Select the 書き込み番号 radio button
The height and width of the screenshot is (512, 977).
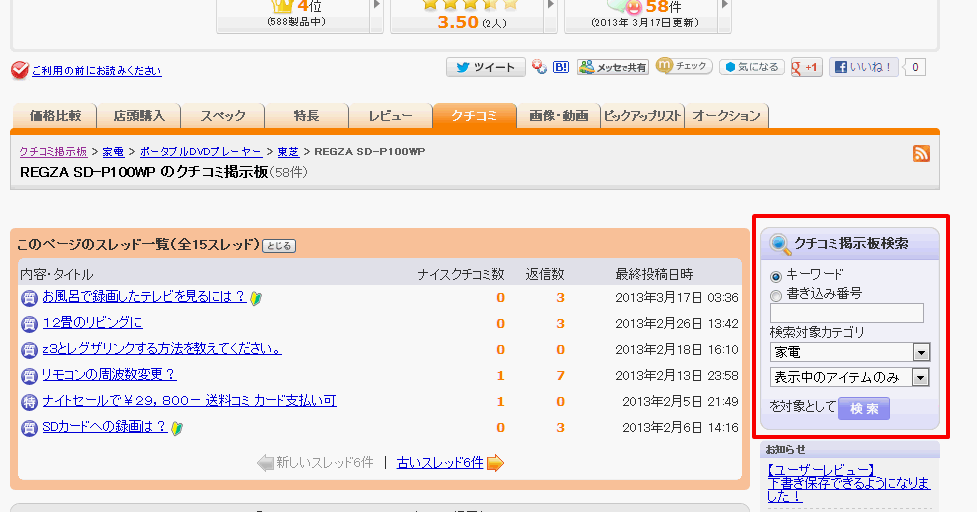coord(776,295)
